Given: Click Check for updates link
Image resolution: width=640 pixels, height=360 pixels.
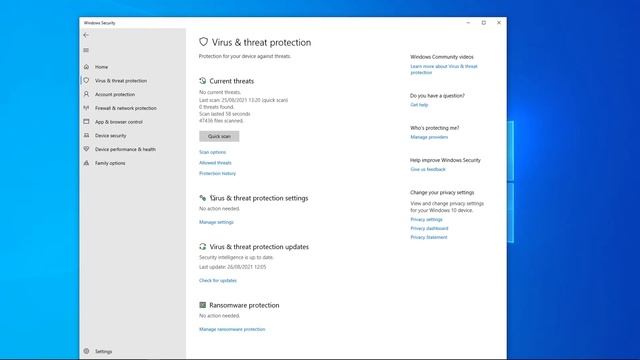Looking at the screenshot, I should pyautogui.click(x=218, y=281).
